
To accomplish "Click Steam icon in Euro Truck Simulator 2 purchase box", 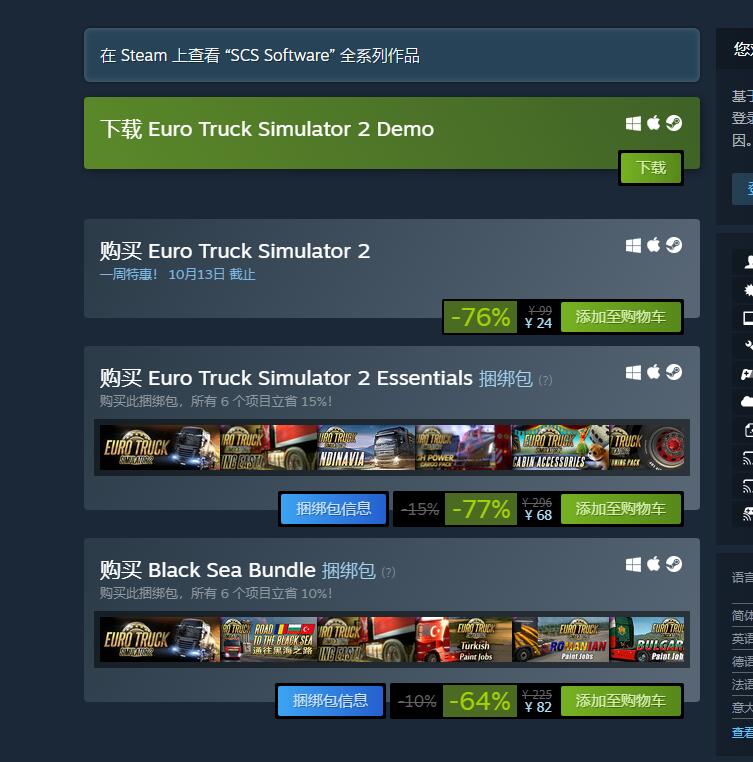I will click(674, 245).
